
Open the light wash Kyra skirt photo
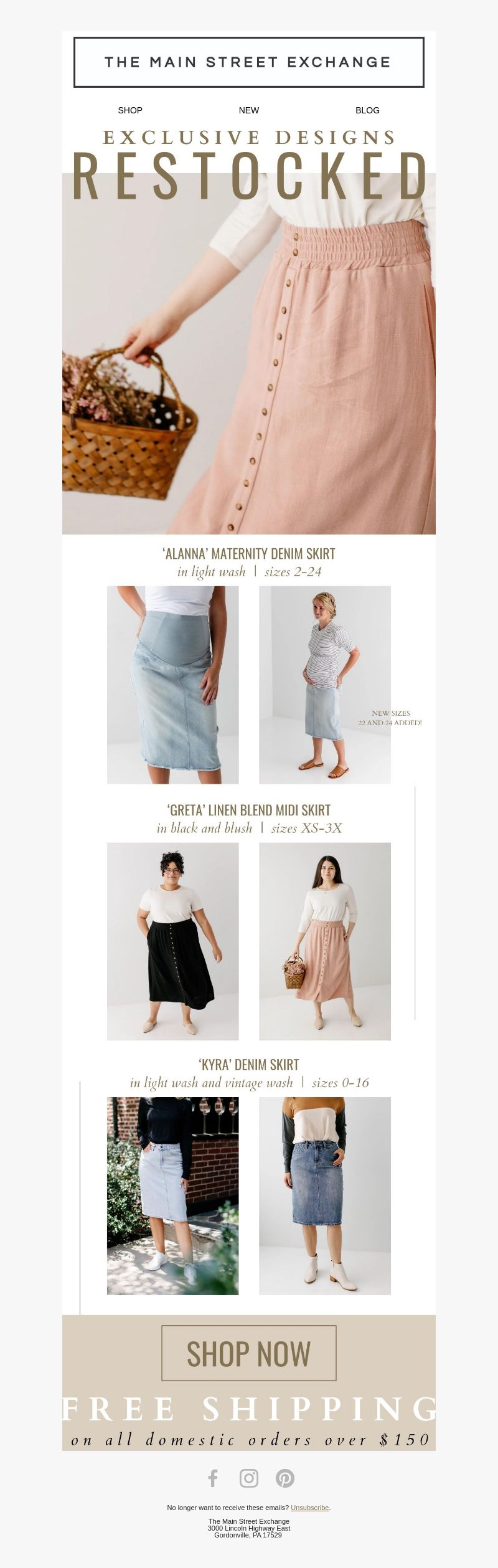coord(173,1195)
